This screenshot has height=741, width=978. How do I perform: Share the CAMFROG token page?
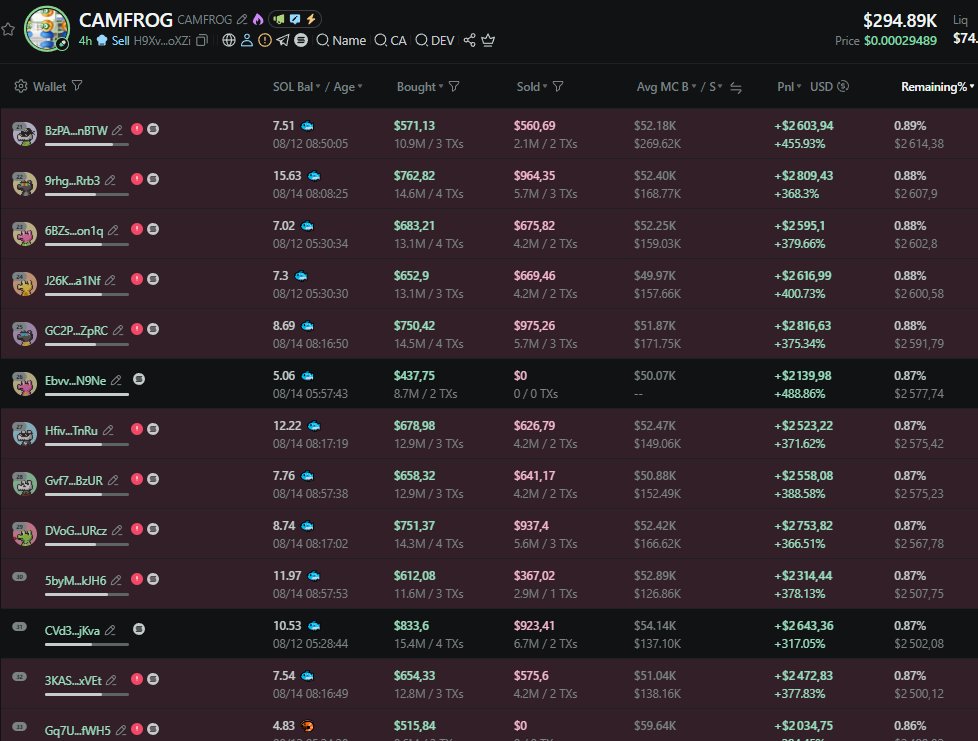click(x=470, y=41)
